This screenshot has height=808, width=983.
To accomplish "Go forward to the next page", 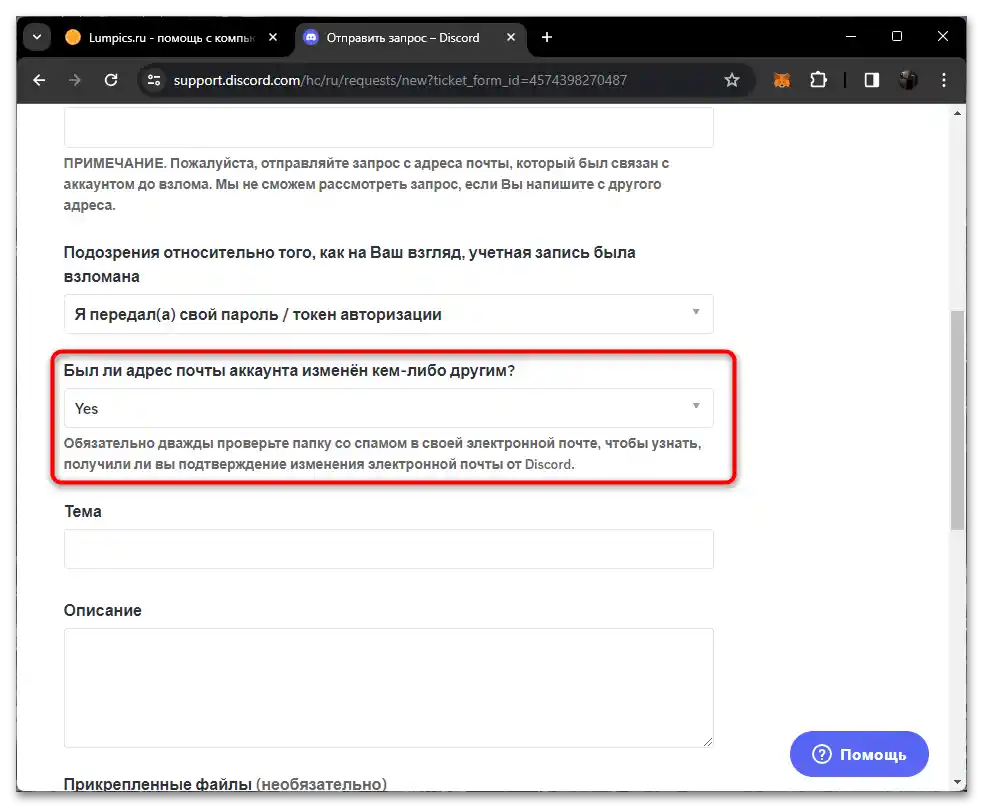I will 75,80.
